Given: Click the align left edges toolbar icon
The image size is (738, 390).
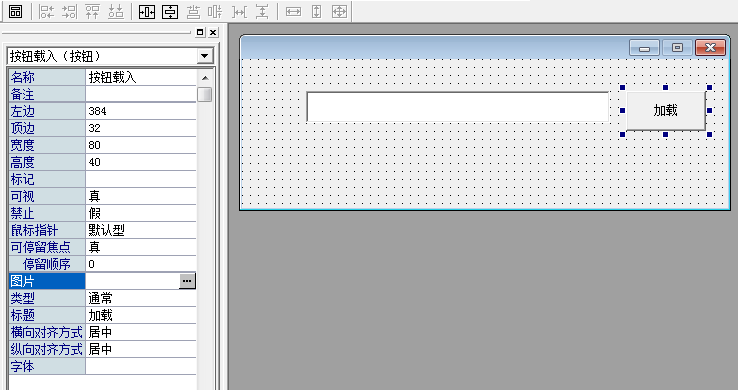Looking at the screenshot, I should point(47,12).
